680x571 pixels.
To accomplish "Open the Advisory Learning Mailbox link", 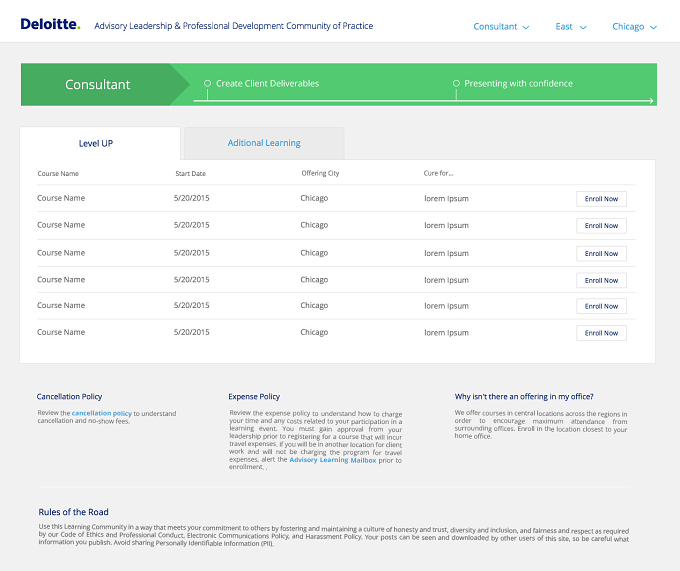I will (333, 460).
